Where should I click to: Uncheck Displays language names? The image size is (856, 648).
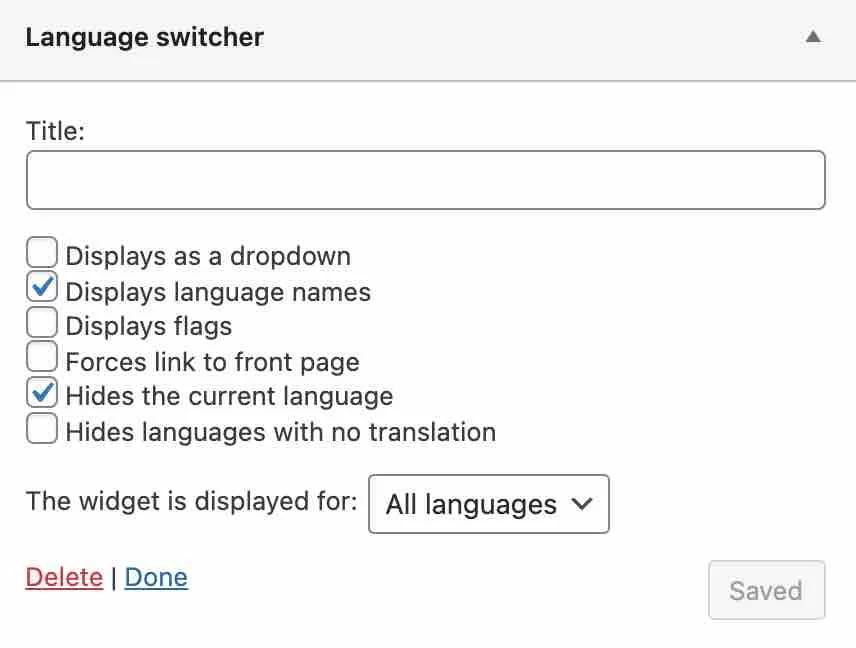(41, 287)
